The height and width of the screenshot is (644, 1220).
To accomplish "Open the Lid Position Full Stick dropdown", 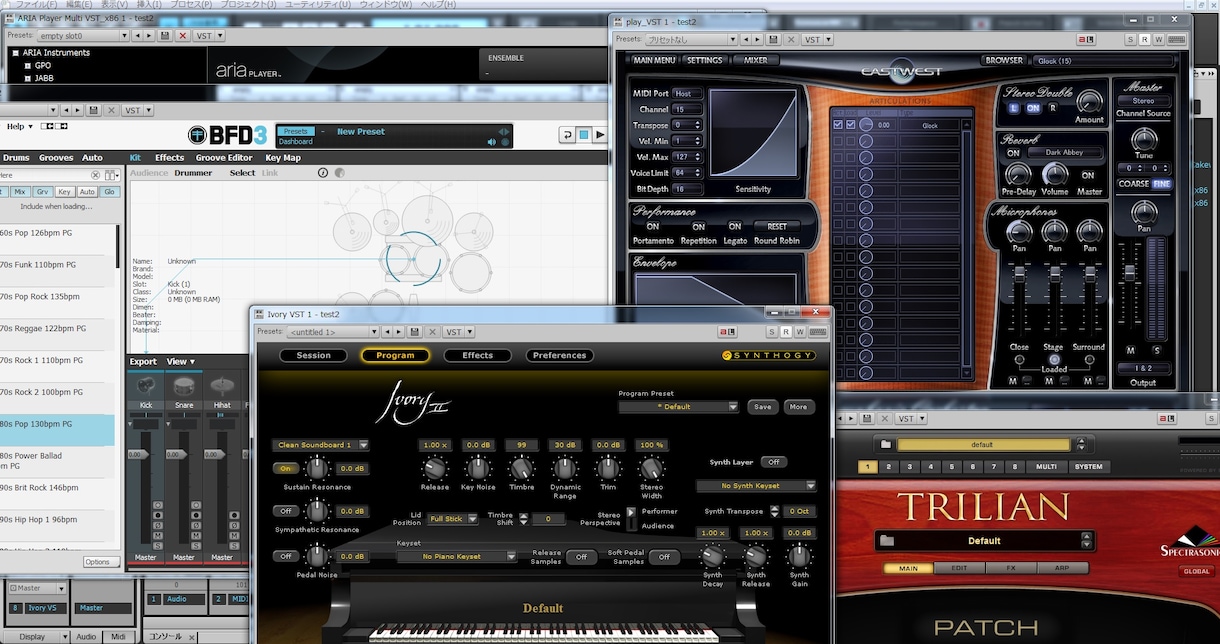I will coord(452,519).
